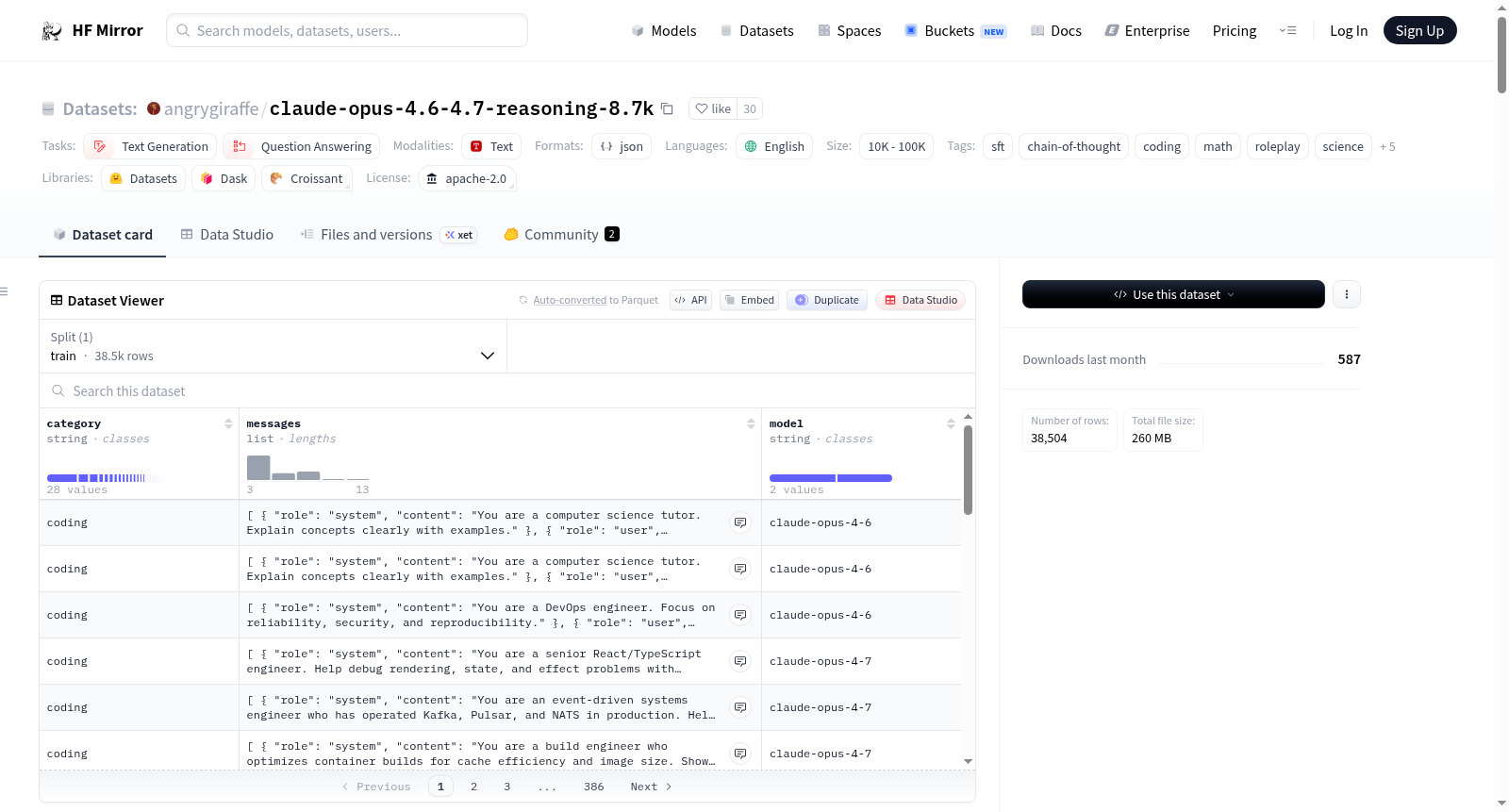1509x812 pixels.
Task: Sort the messages column
Action: point(751,423)
